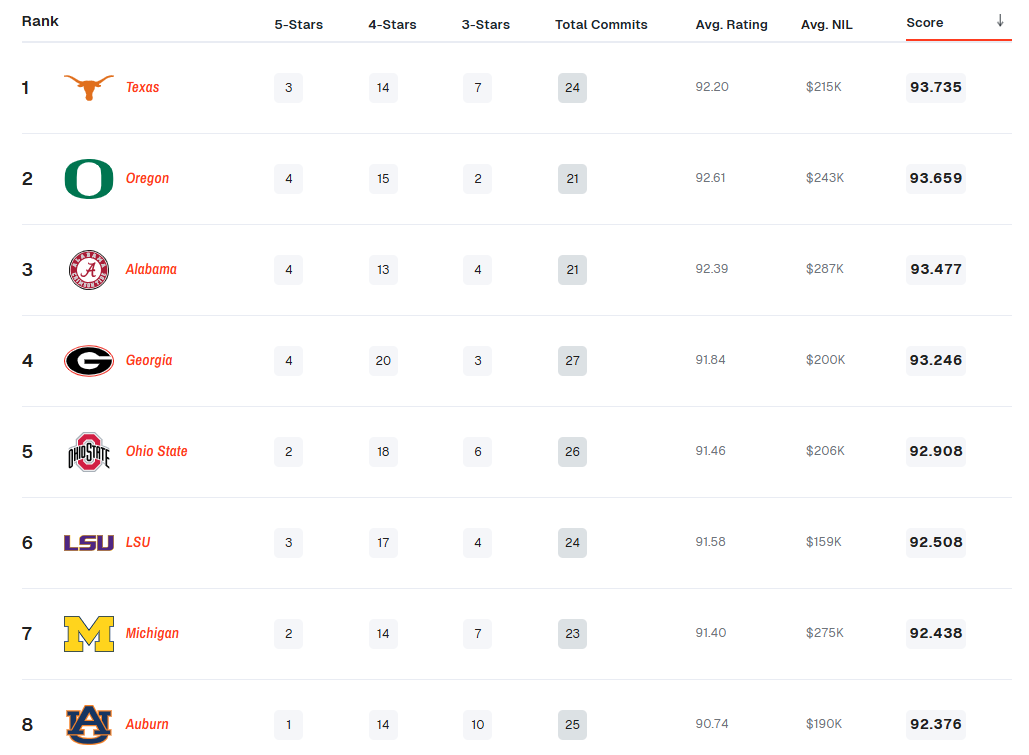This screenshot has width=1029, height=755.
Task: Click the sort arrow next to Score
Action: point(1000,21)
